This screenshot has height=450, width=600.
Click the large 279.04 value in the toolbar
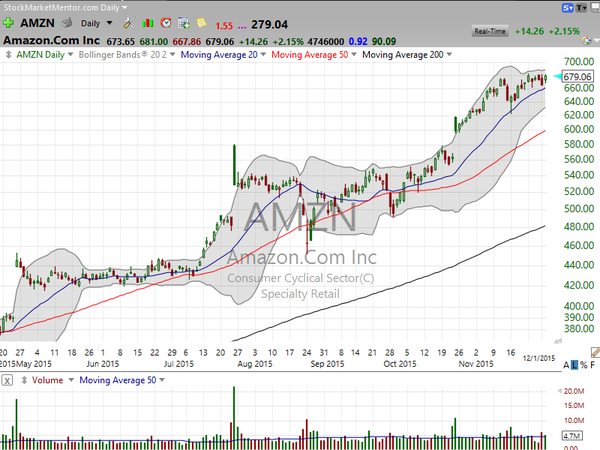269,24
